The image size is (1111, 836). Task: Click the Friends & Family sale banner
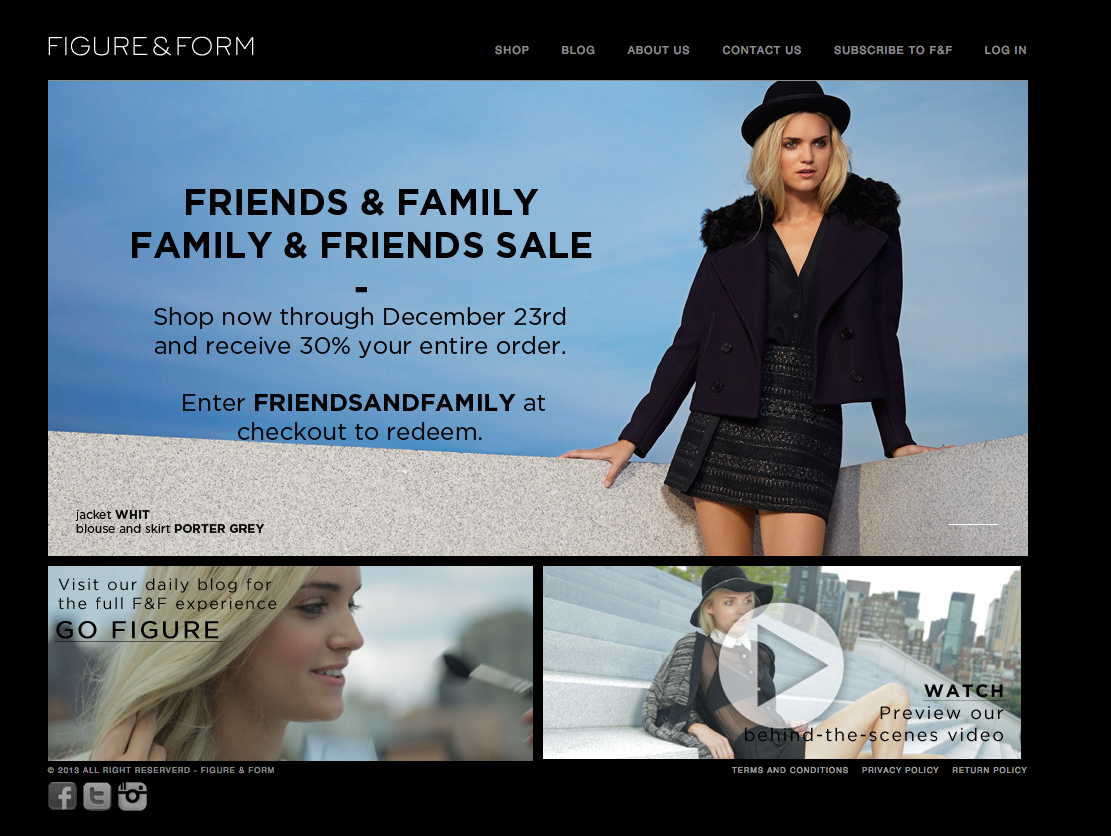point(538,317)
